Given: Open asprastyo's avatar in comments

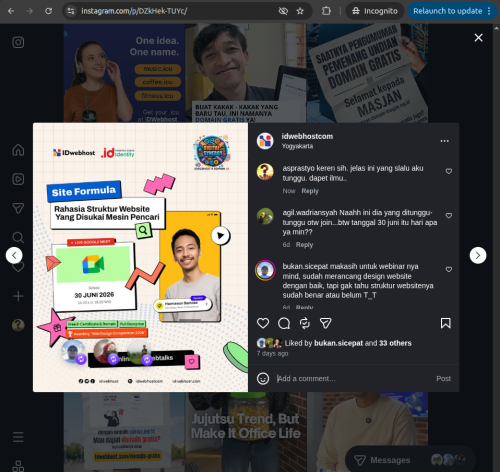Looking at the screenshot, I should [265, 172].
